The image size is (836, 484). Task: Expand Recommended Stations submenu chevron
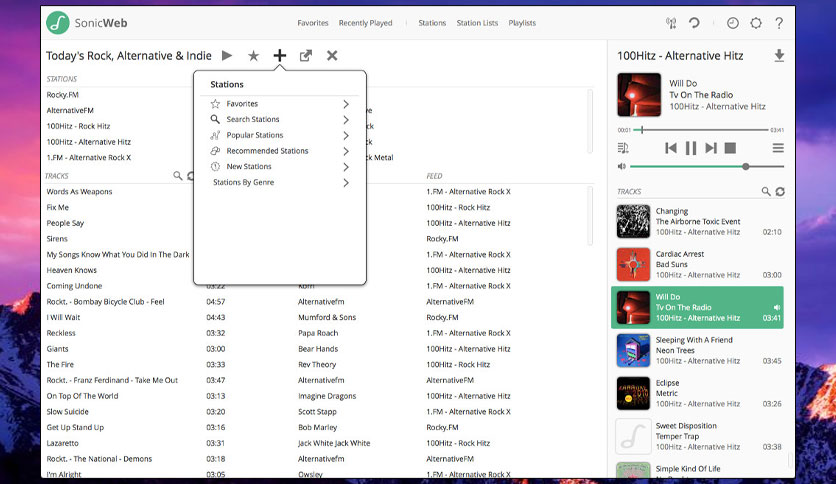pos(346,151)
